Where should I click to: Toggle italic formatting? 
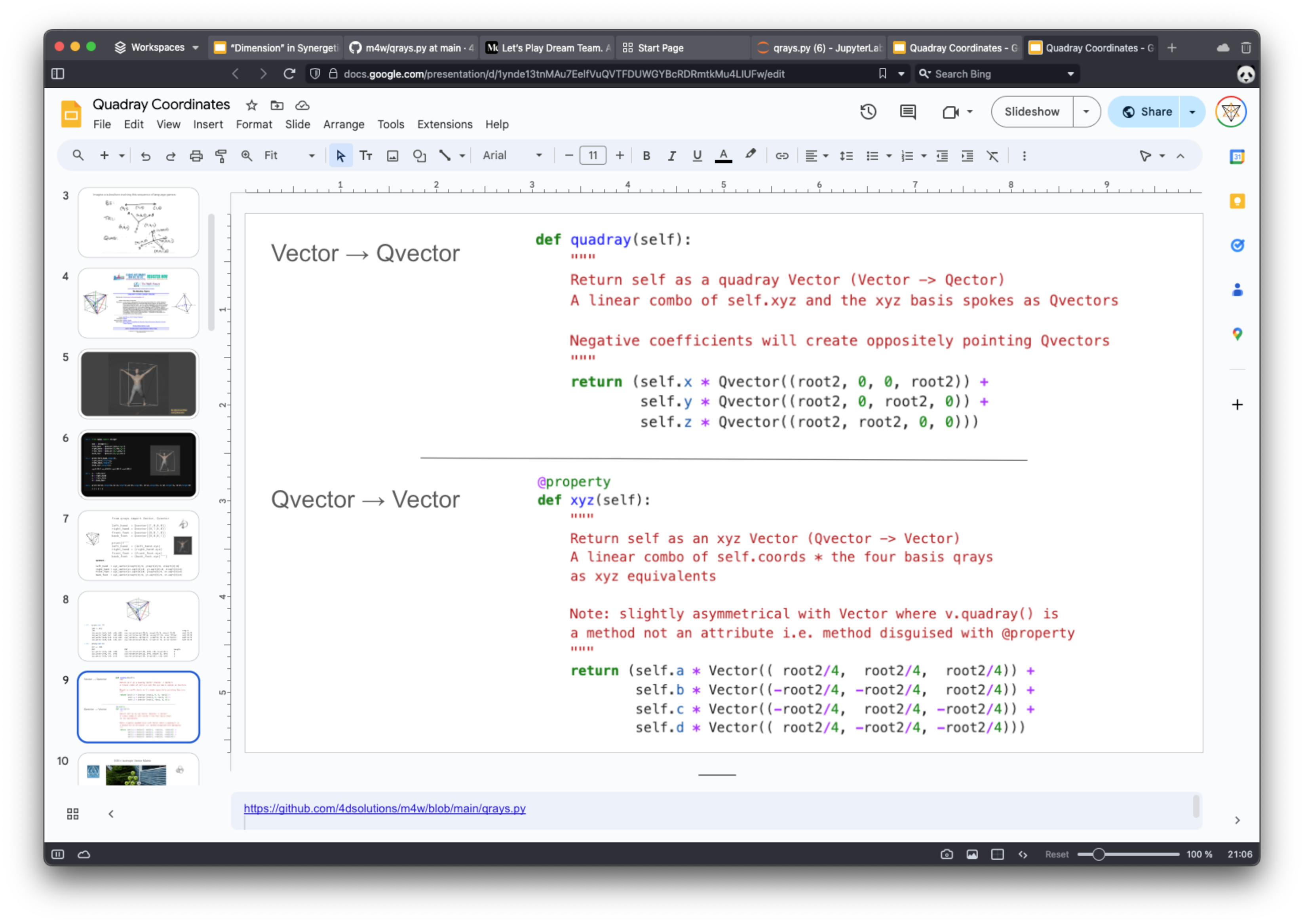pyautogui.click(x=671, y=155)
